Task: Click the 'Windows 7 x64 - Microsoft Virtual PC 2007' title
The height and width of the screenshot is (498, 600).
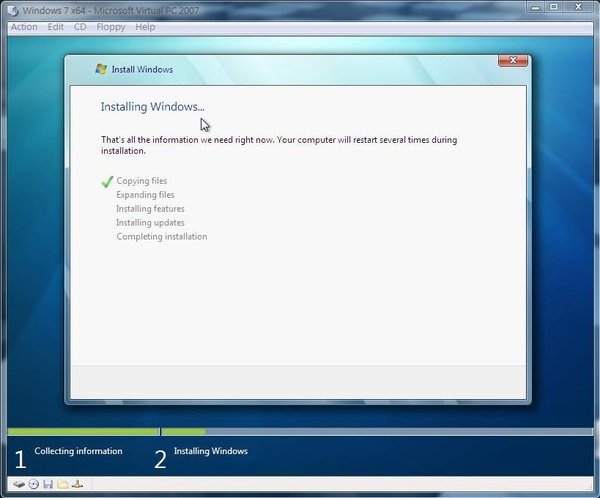Action: 111,10
